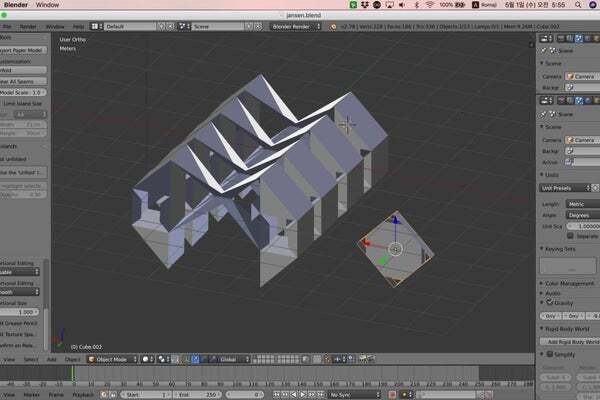Open the Unit Presets dropdown
The image size is (600, 400).
pyautogui.click(x=566, y=188)
